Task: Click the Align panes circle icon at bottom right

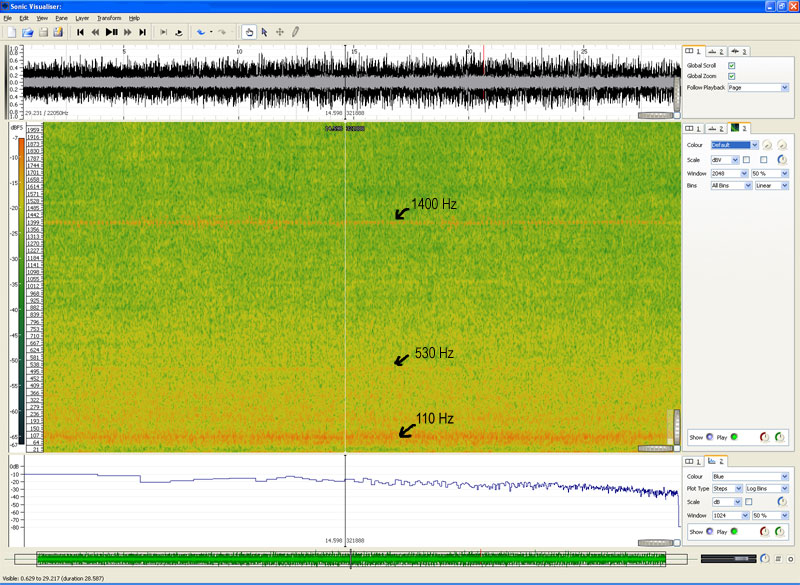Action: [x=790, y=559]
